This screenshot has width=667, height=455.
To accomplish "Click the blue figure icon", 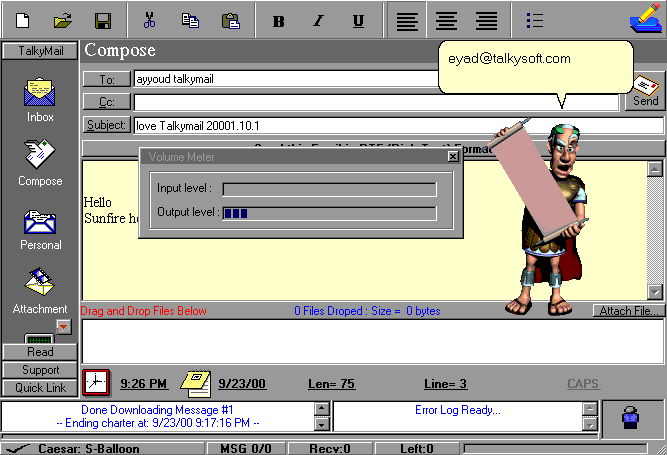I will pyautogui.click(x=630, y=417).
